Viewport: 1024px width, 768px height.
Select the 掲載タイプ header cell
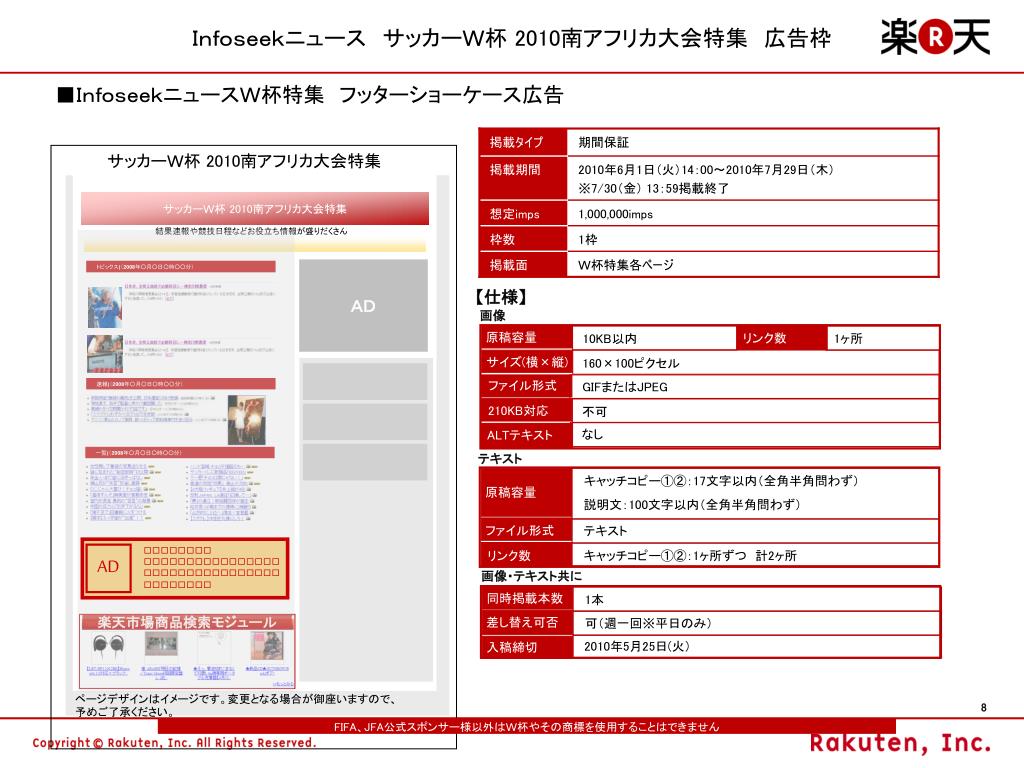(523, 142)
